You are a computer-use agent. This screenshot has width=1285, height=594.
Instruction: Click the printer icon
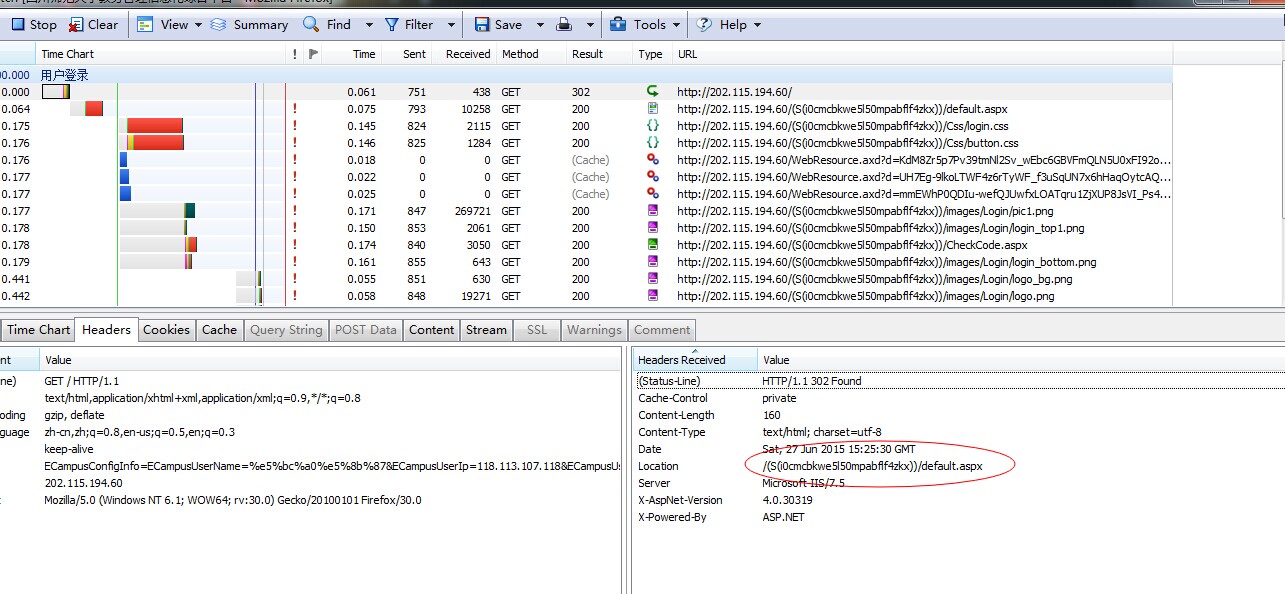coord(564,25)
